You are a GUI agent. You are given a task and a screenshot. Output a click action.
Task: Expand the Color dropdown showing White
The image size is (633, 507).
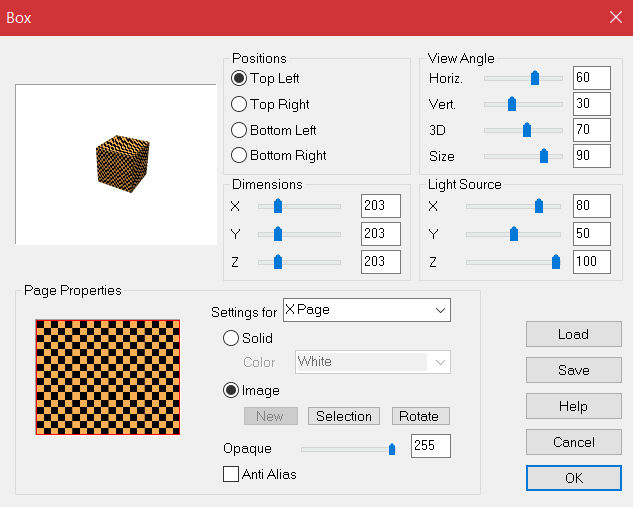[372, 362]
